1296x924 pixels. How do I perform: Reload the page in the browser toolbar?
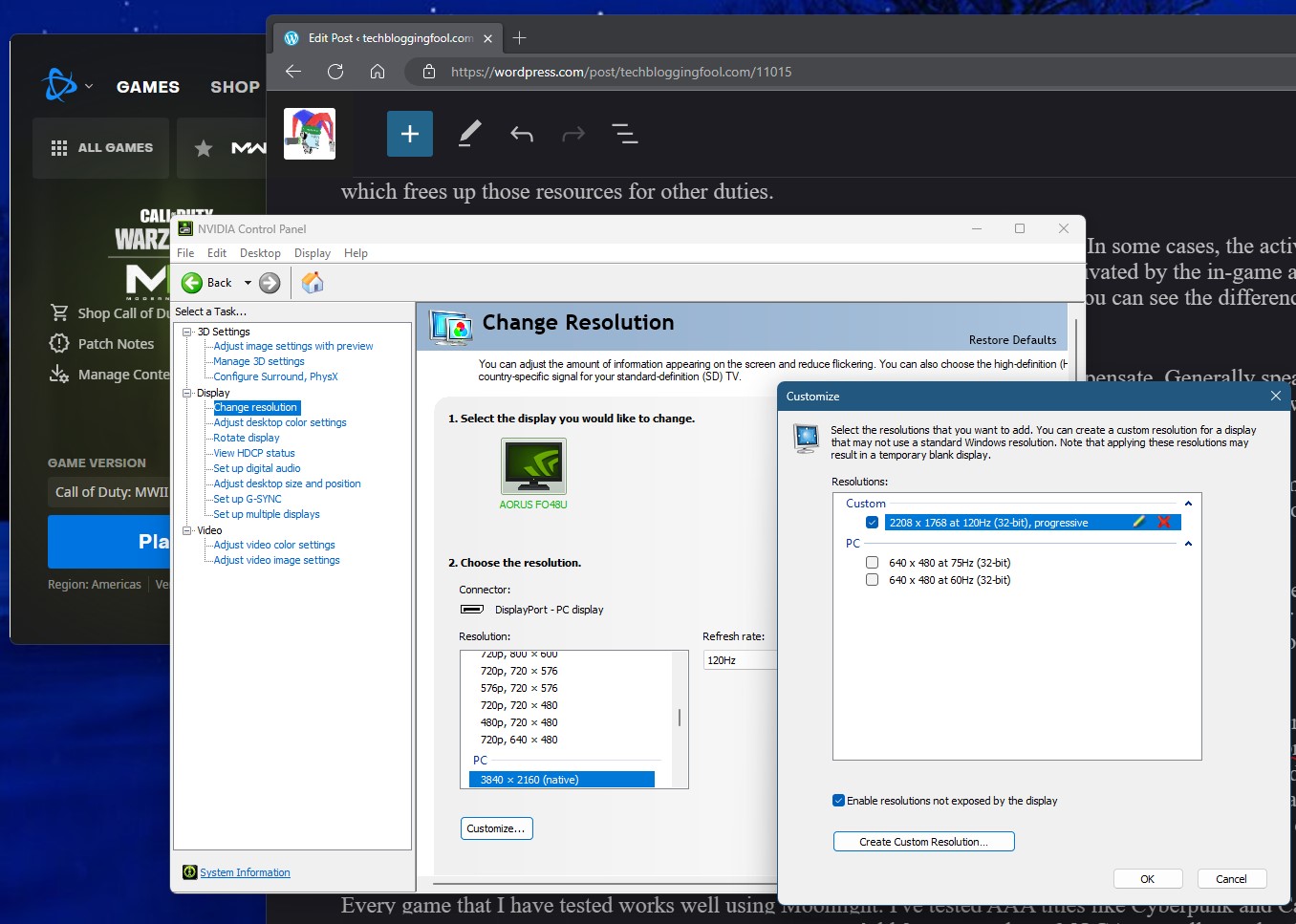click(x=335, y=72)
